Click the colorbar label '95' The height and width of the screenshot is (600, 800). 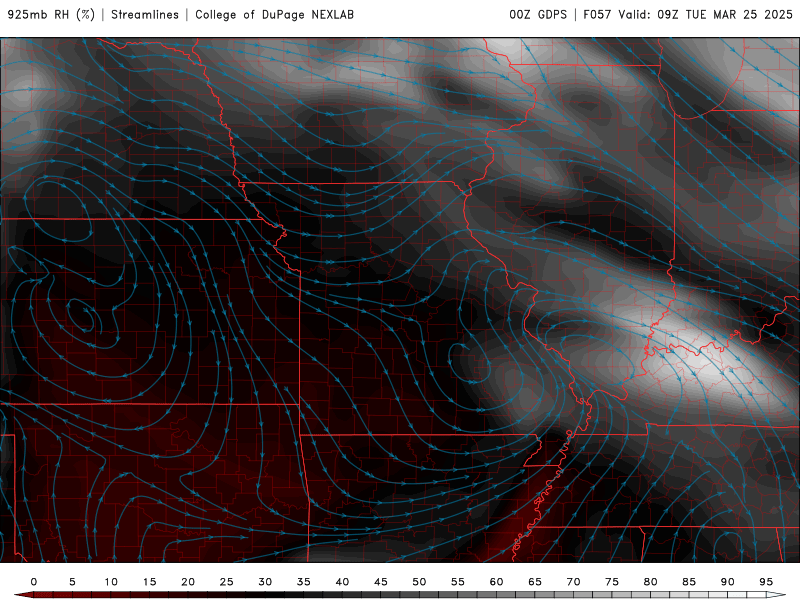(766, 582)
